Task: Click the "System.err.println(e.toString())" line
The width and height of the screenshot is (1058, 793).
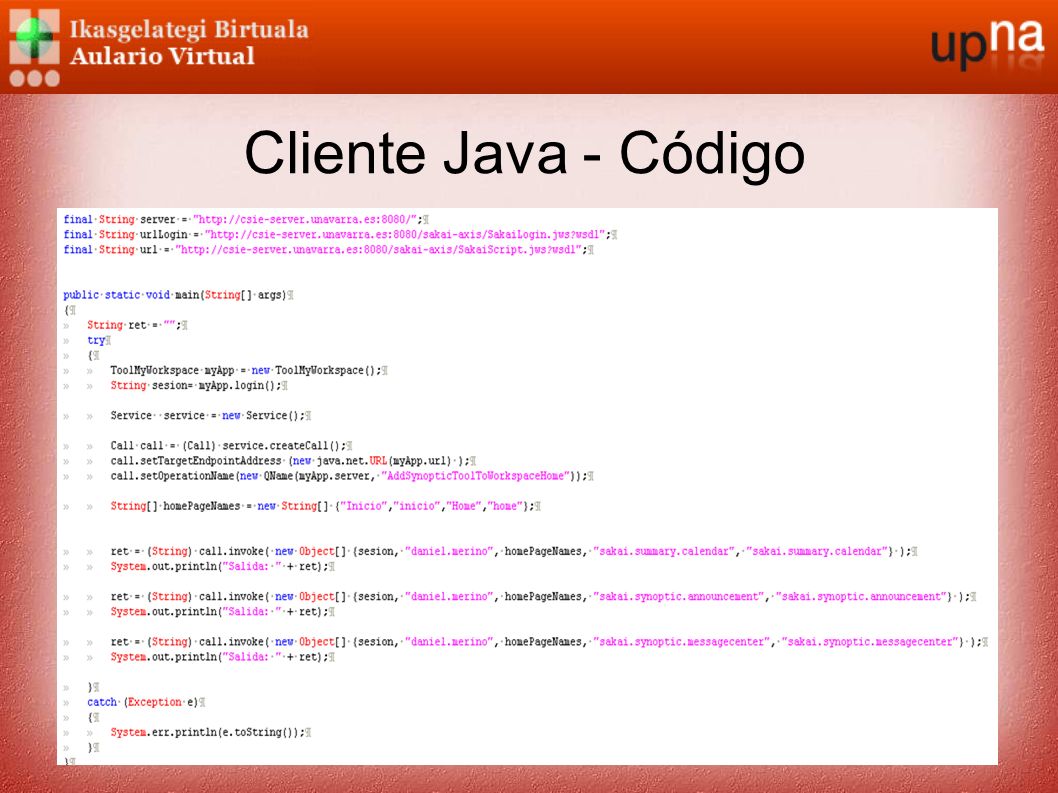Action: click(211, 732)
